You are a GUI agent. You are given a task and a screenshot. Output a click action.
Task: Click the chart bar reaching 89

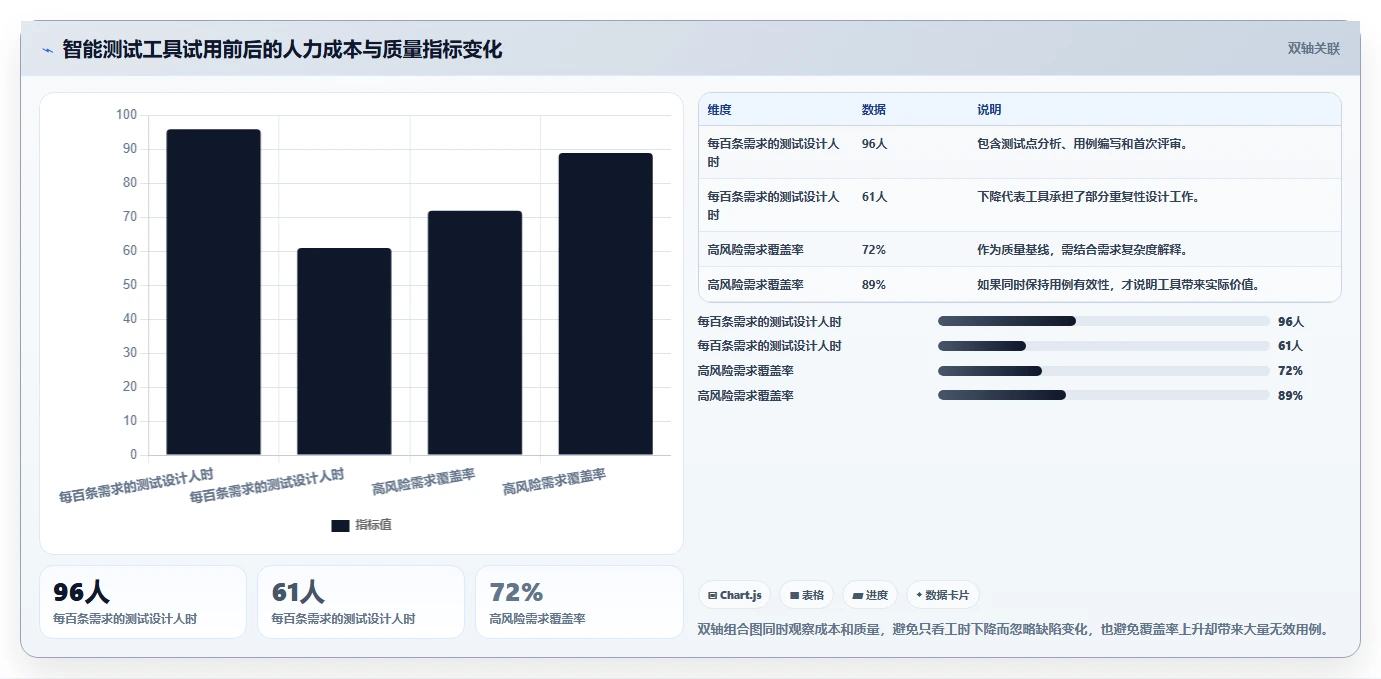(606, 304)
